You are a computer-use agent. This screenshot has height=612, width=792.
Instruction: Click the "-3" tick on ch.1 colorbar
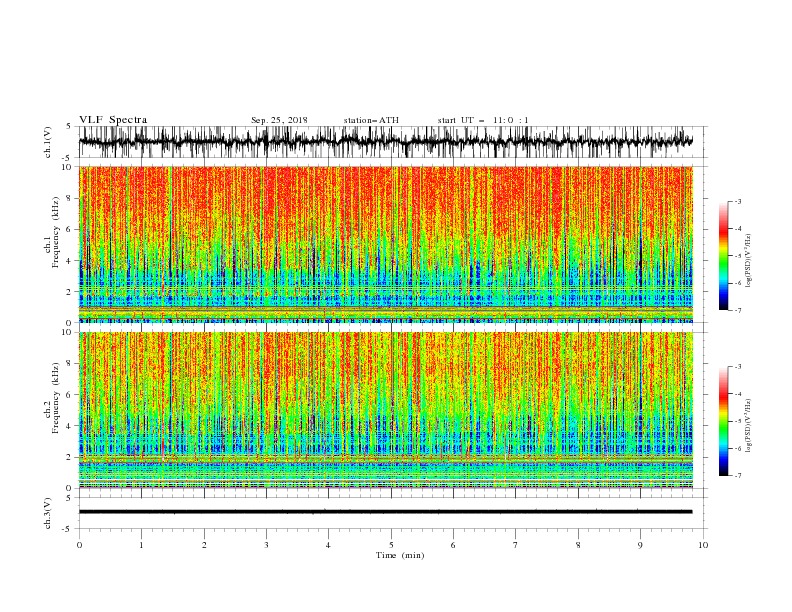[x=738, y=201]
